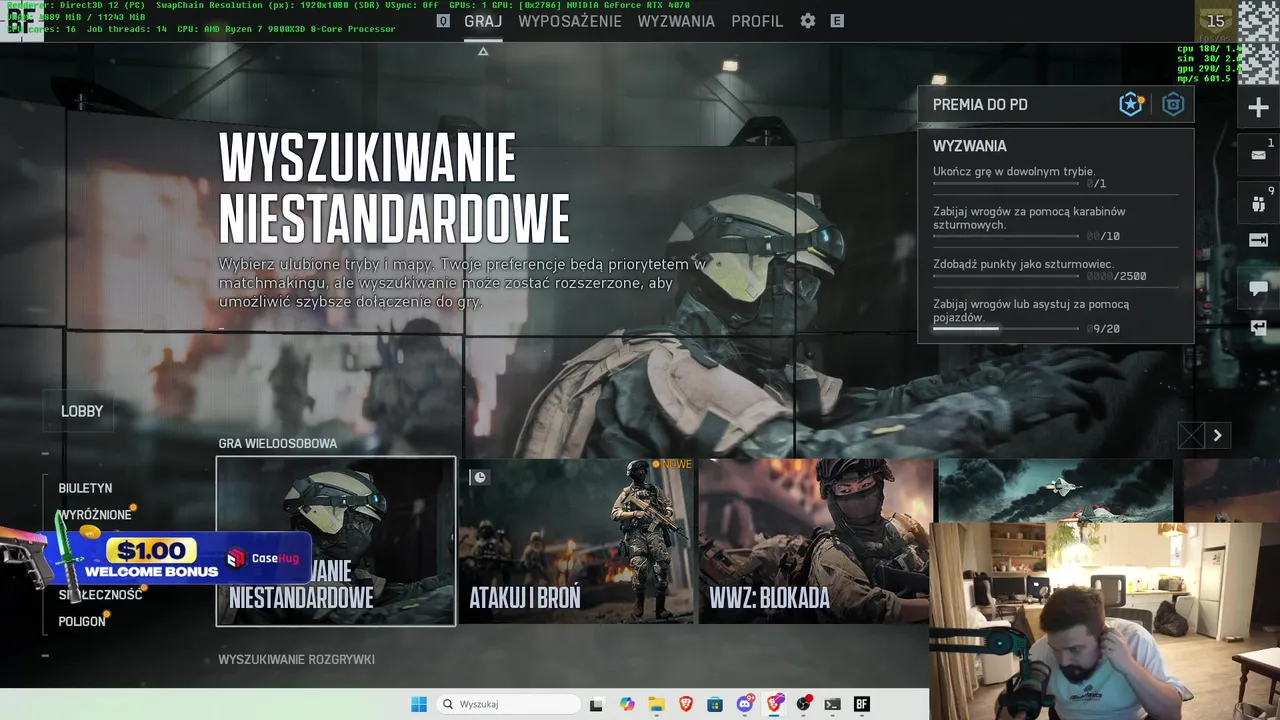This screenshot has height=720, width=1280.
Task: Open the hardware boost badge icon in Premia panel
Action: 1173,104
